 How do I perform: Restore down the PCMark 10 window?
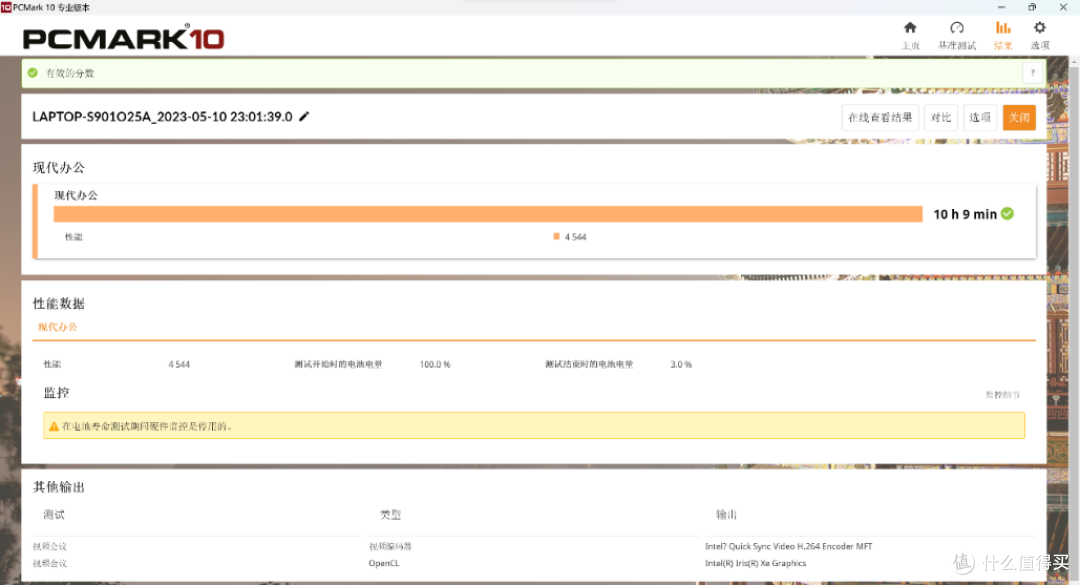pyautogui.click(x=1032, y=7)
